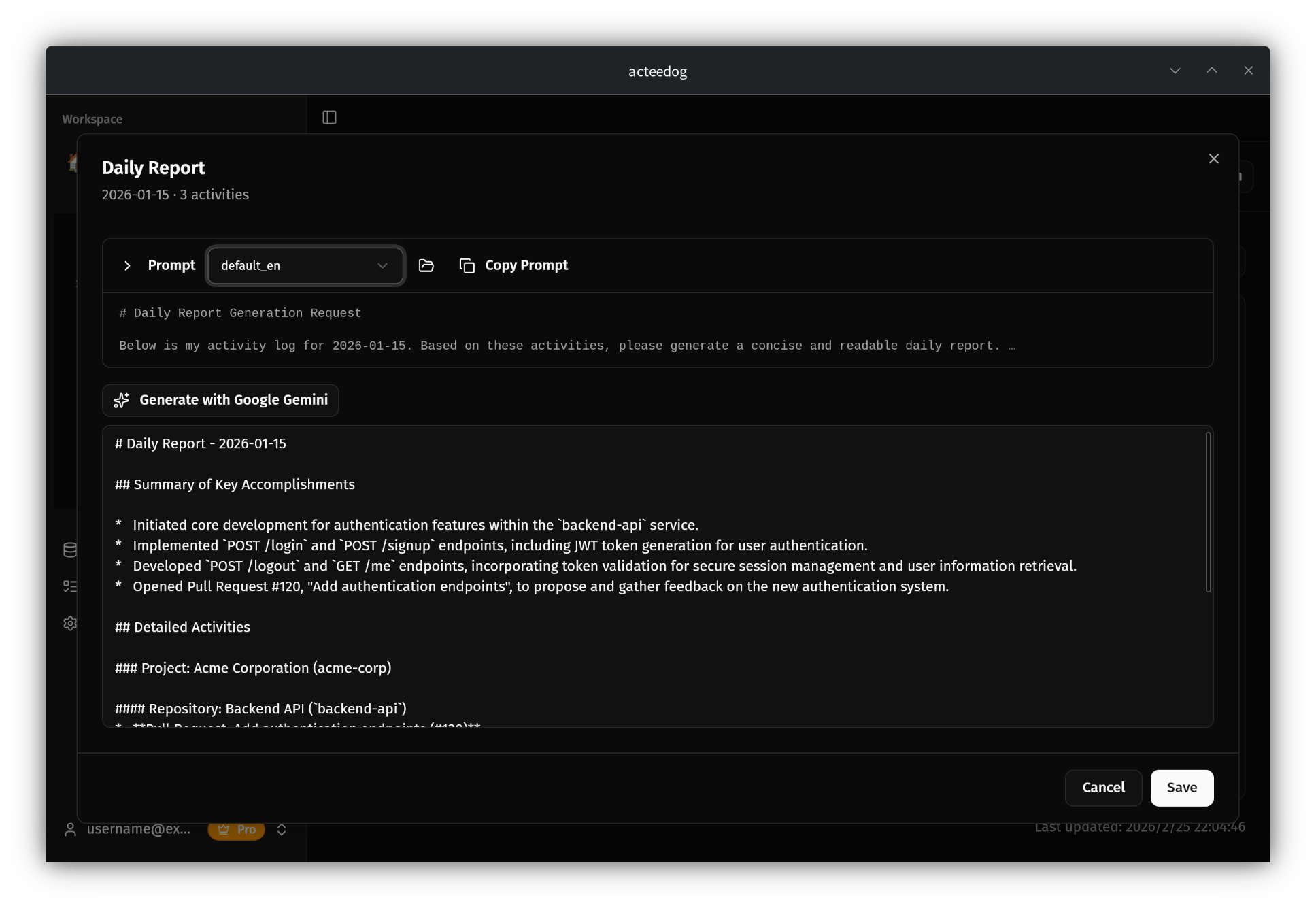This screenshot has width=1316, height=908.
Task: Click the sparkle icon on Generate button
Action: click(x=121, y=400)
